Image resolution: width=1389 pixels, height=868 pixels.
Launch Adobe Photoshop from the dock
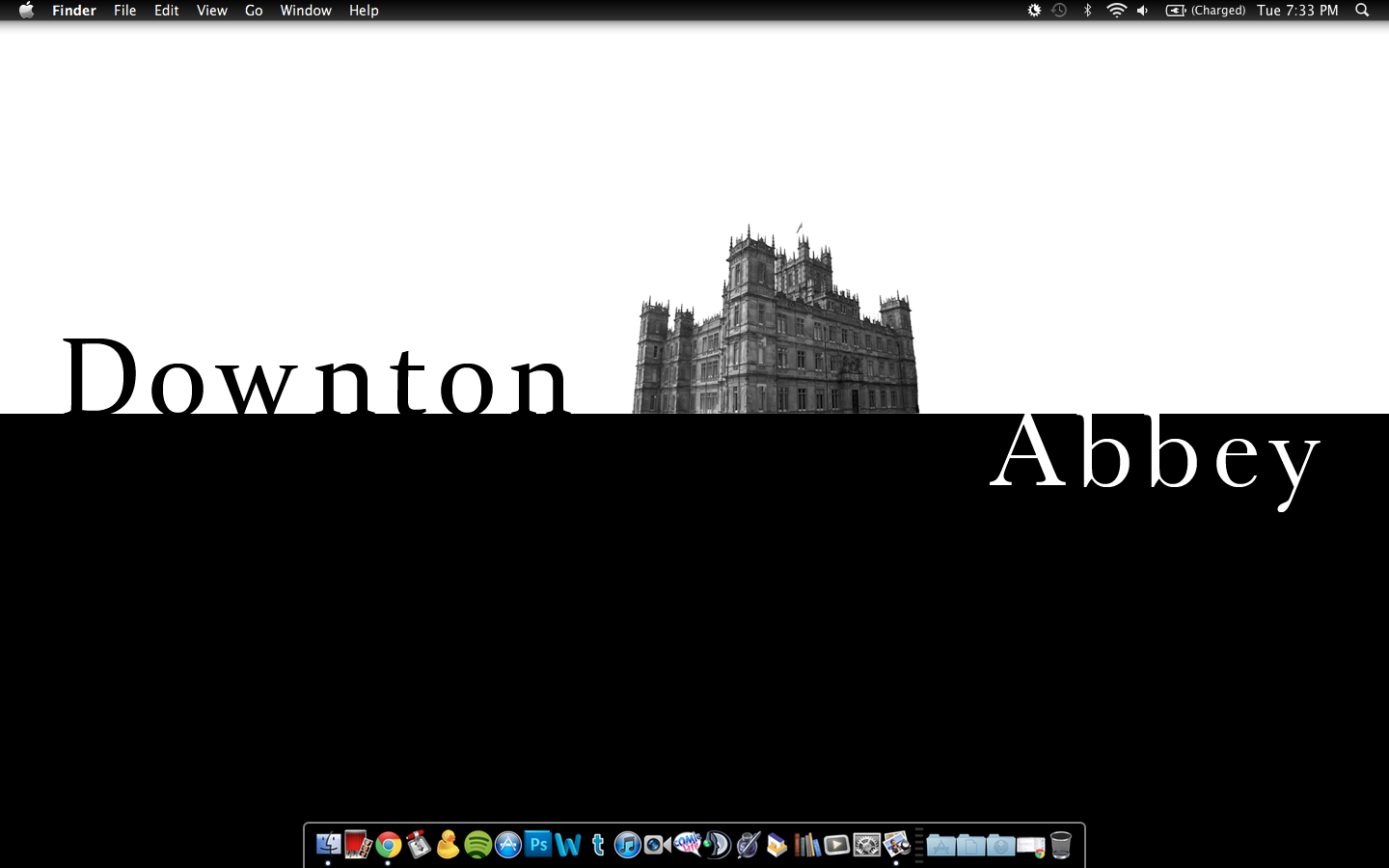tap(537, 845)
